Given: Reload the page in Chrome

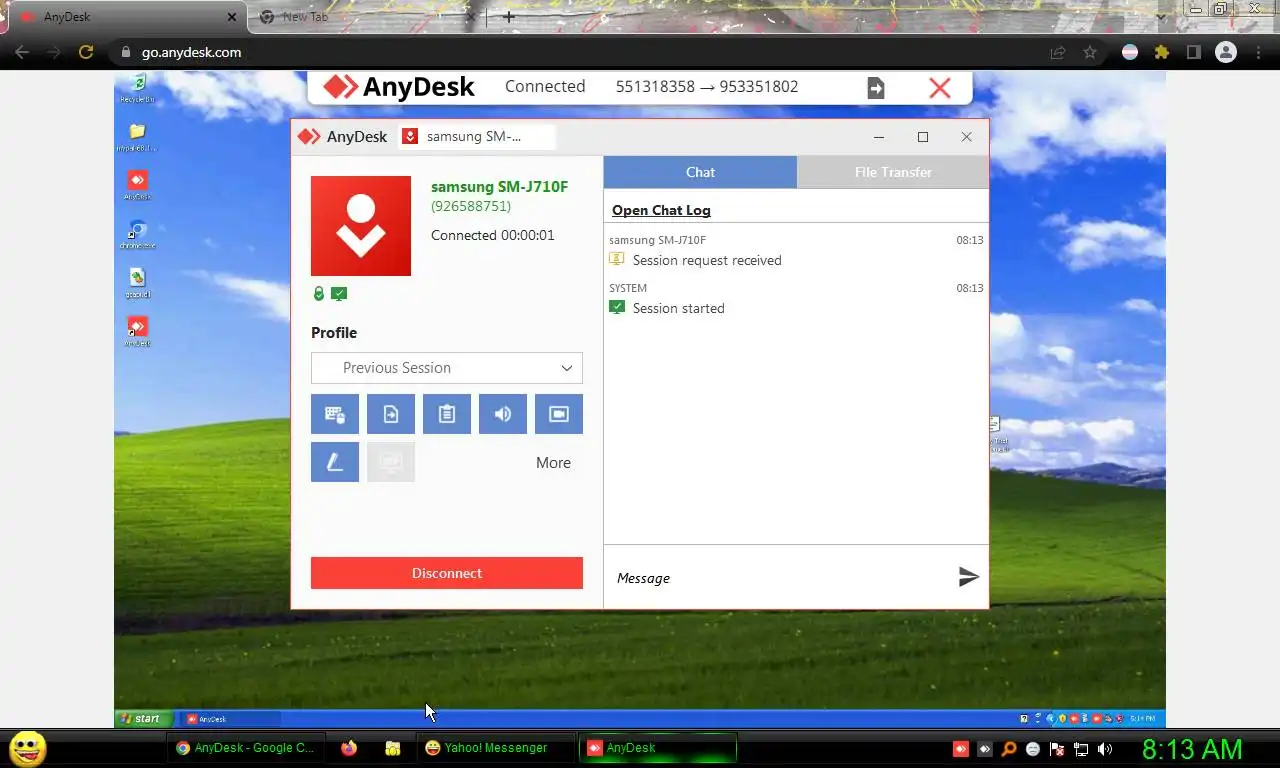Looking at the screenshot, I should click(86, 52).
